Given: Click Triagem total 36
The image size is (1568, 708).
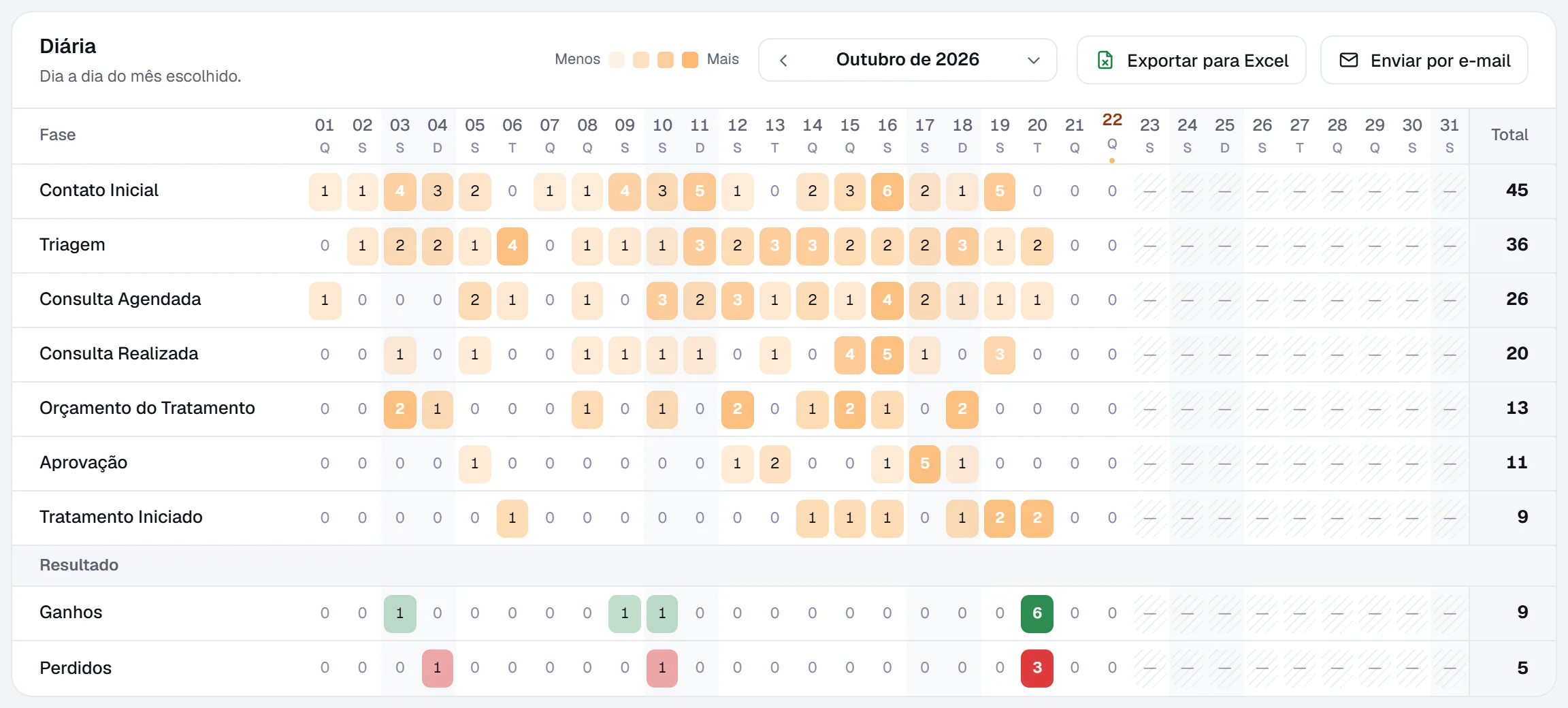Looking at the screenshot, I should (1517, 244).
